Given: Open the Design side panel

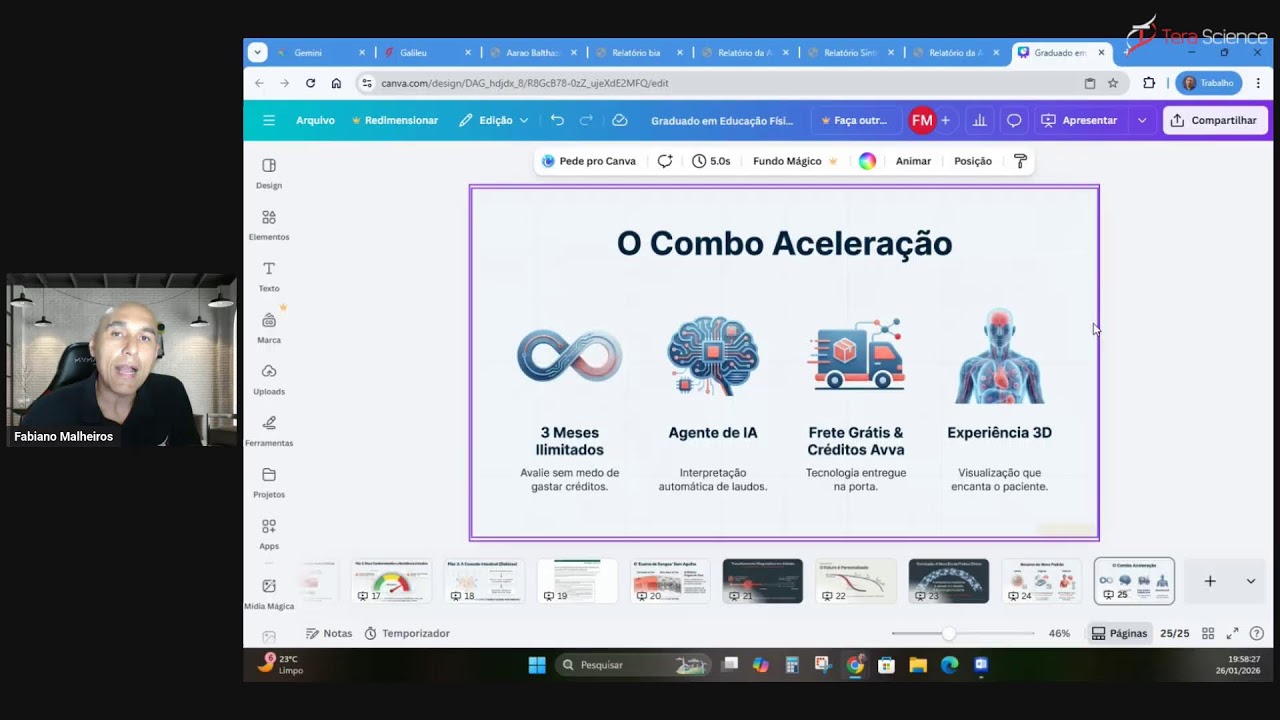Looking at the screenshot, I should coord(269,173).
